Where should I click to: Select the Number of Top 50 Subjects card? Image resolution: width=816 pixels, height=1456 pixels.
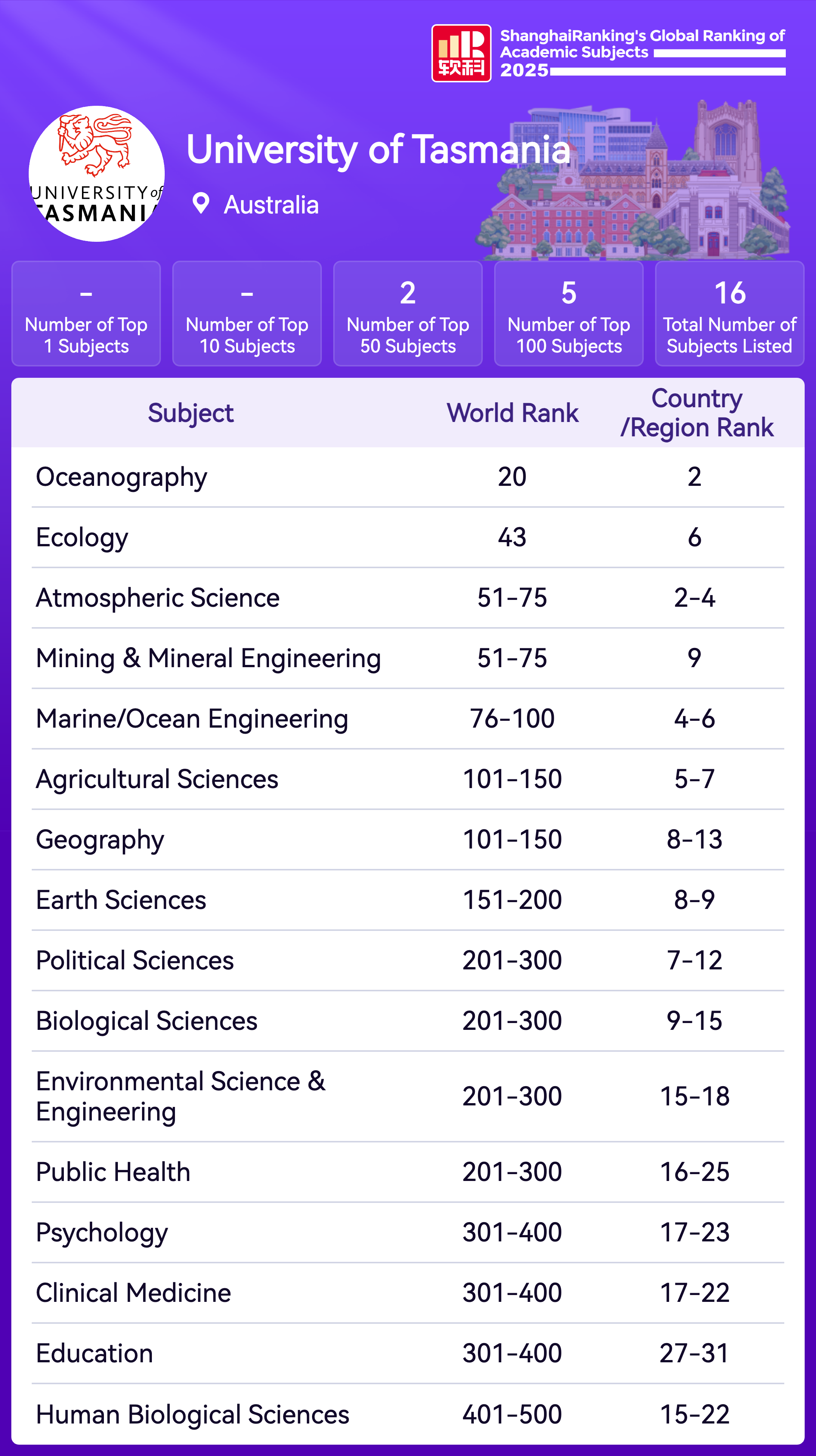pyautogui.click(x=408, y=314)
